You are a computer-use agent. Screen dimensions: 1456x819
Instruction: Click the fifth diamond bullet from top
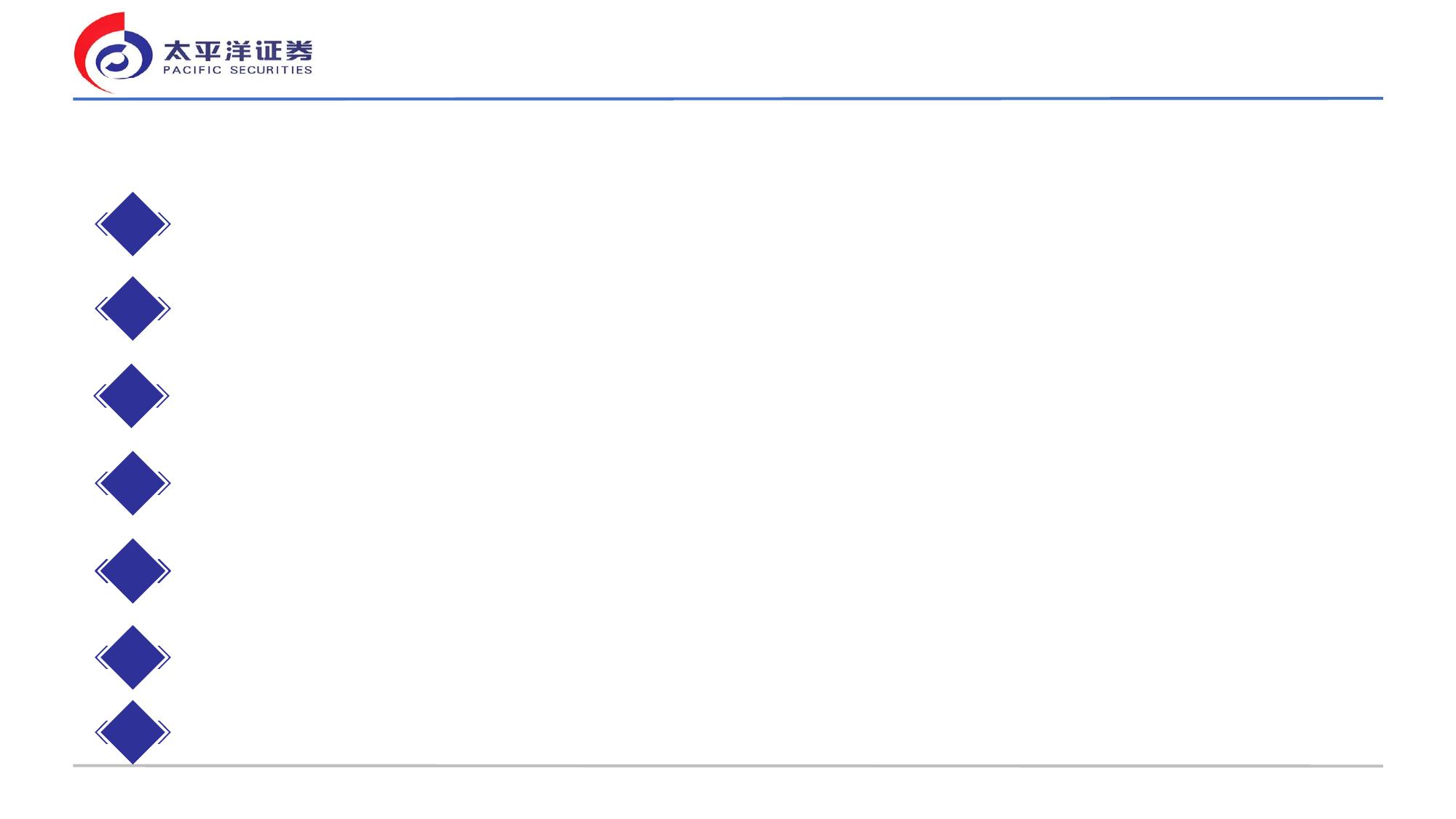coord(132,571)
